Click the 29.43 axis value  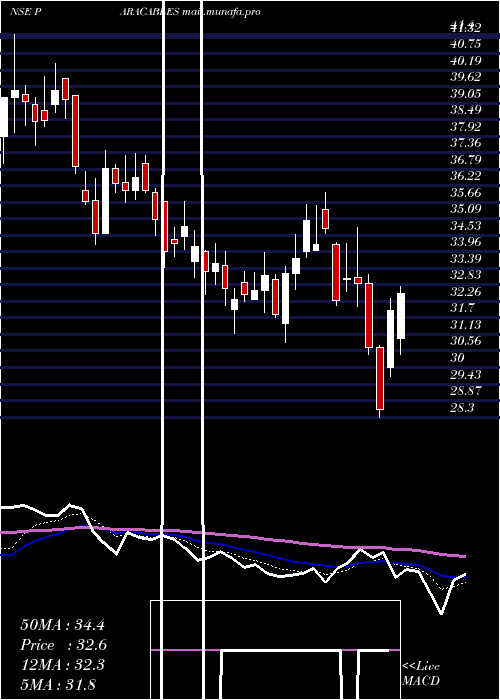pos(466,374)
